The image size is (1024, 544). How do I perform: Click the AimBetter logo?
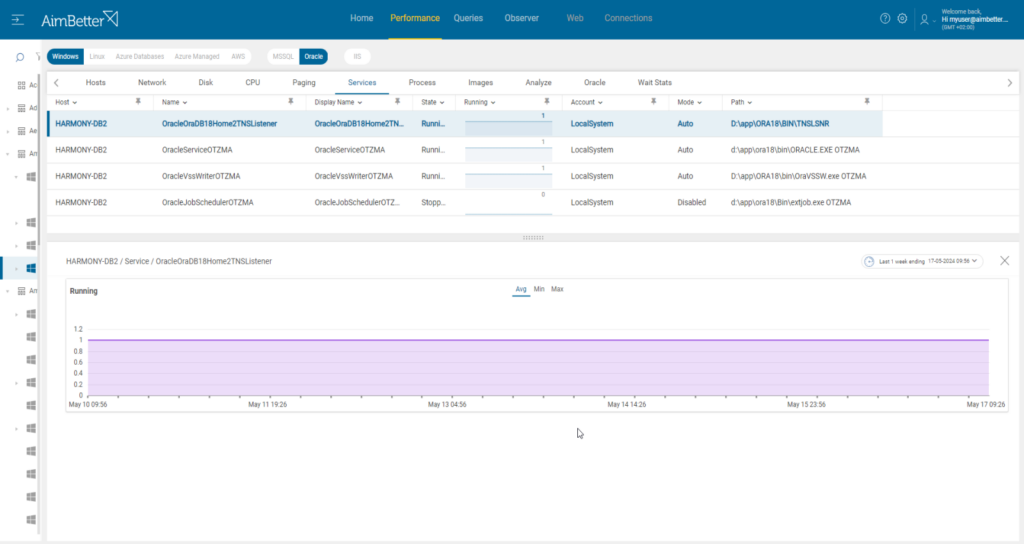(80, 20)
